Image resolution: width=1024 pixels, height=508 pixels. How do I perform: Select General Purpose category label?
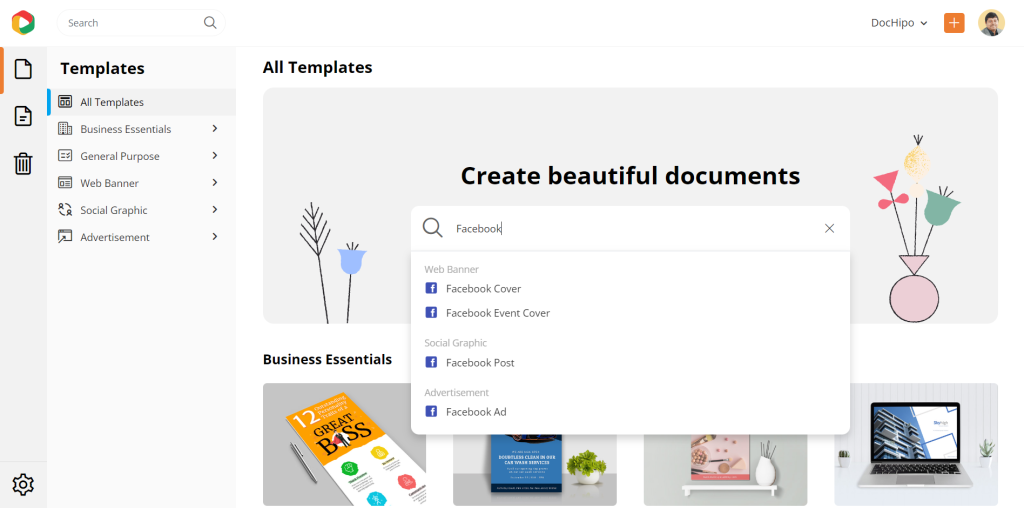[x=120, y=156]
